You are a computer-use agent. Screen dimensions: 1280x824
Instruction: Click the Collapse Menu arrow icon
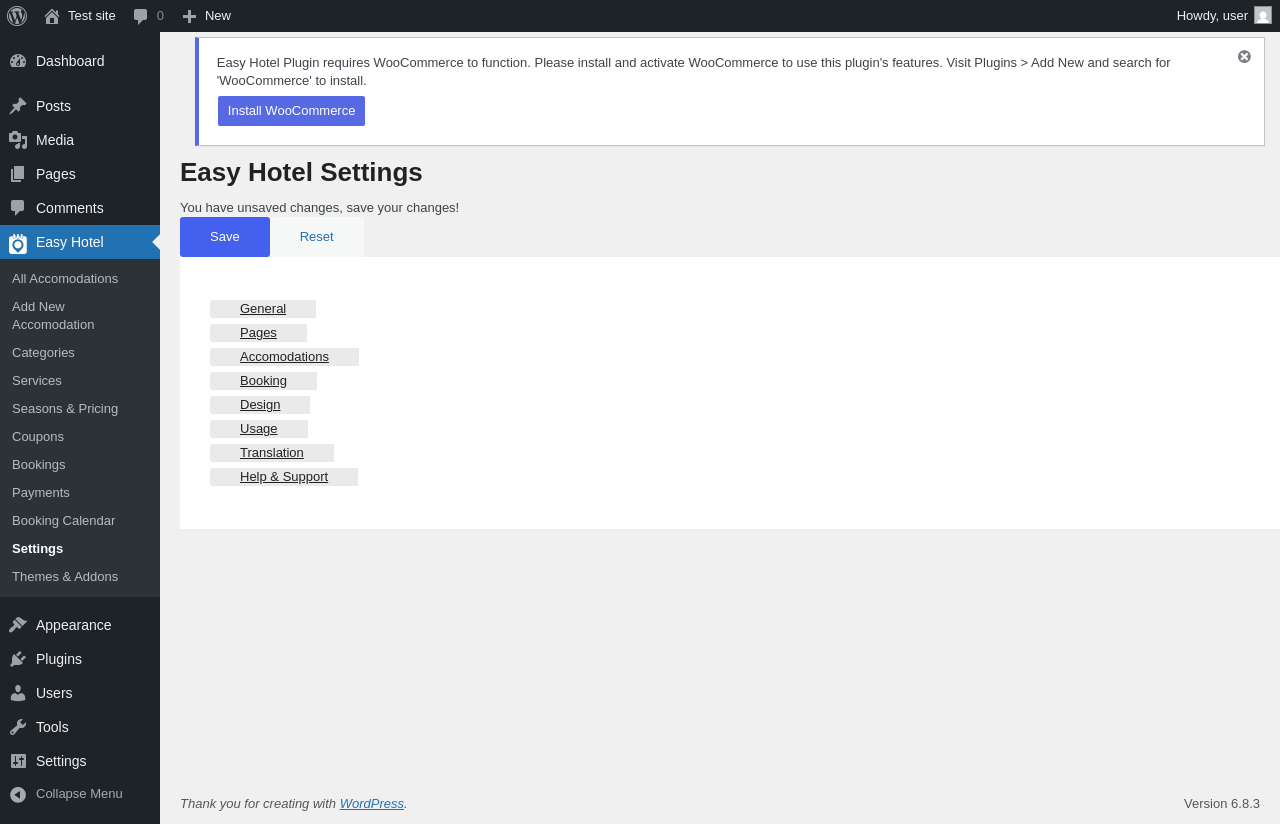coord(18,794)
